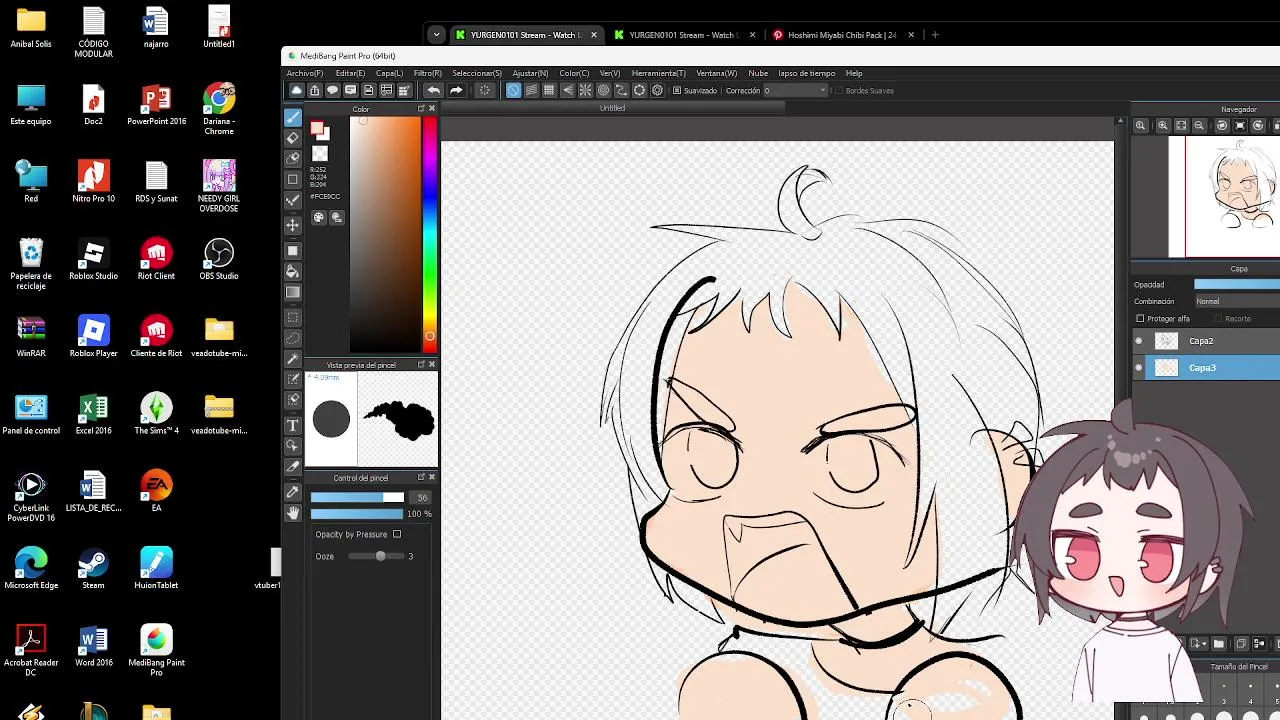Adjust the layer Opacidad slider
This screenshot has width=1280, height=720.
(x=1237, y=285)
